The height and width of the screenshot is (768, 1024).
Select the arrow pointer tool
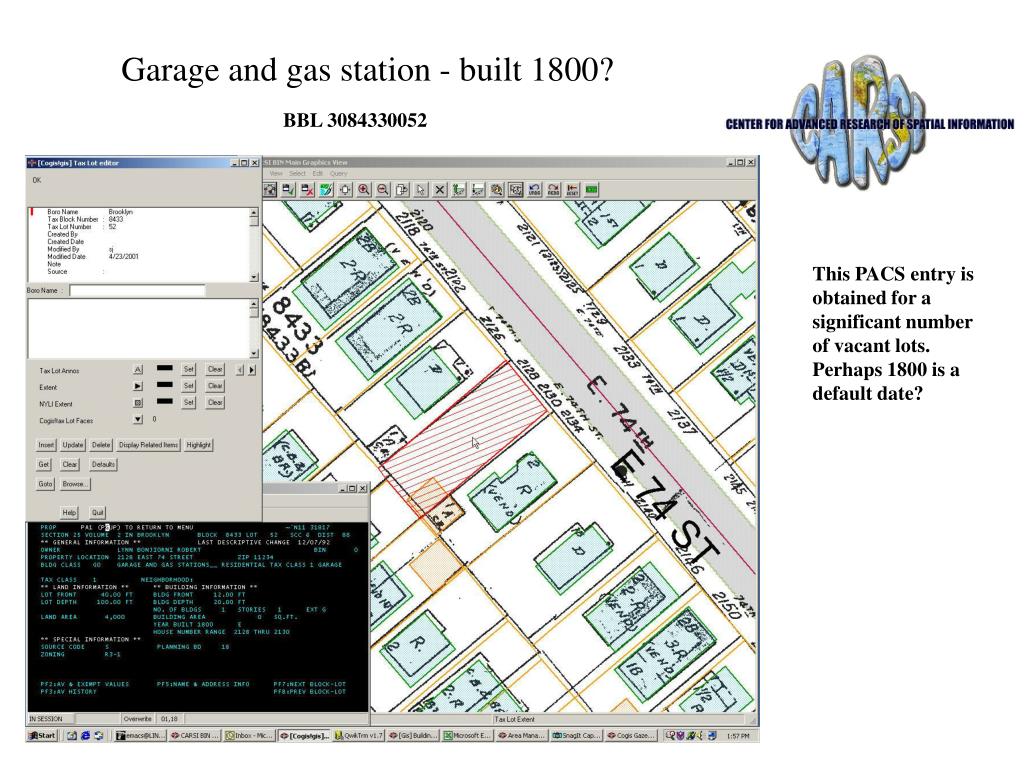pyautogui.click(x=421, y=189)
